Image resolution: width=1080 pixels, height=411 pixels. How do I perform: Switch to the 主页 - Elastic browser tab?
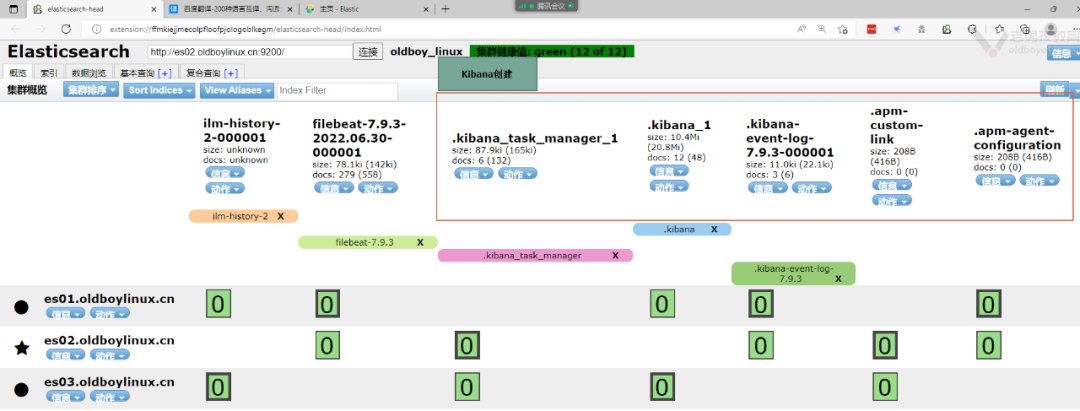pos(366,9)
